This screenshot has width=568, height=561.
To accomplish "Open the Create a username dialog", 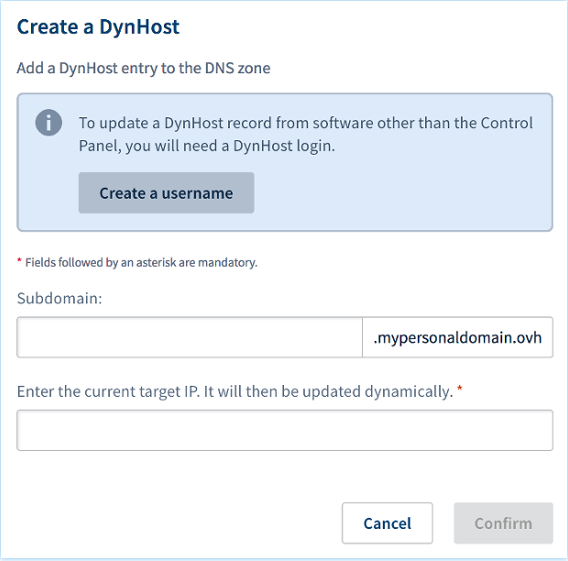I will tap(166, 193).
